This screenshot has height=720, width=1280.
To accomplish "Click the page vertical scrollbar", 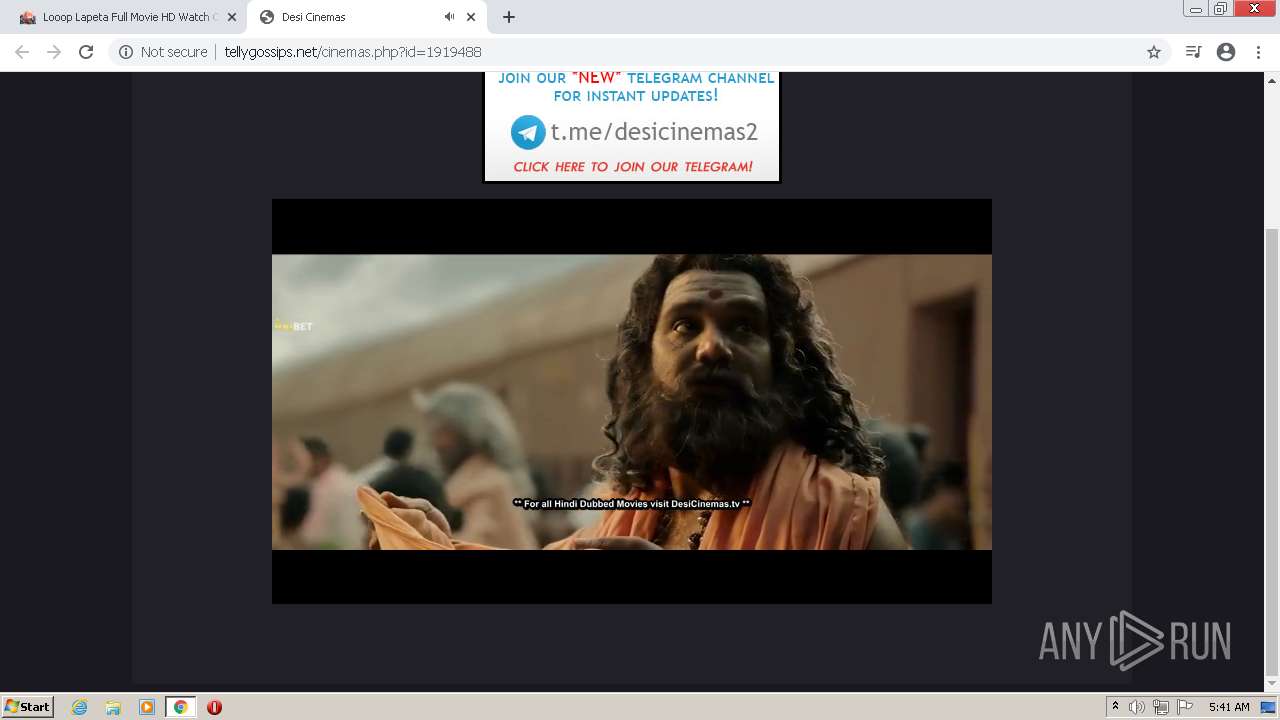I will (x=1272, y=452).
